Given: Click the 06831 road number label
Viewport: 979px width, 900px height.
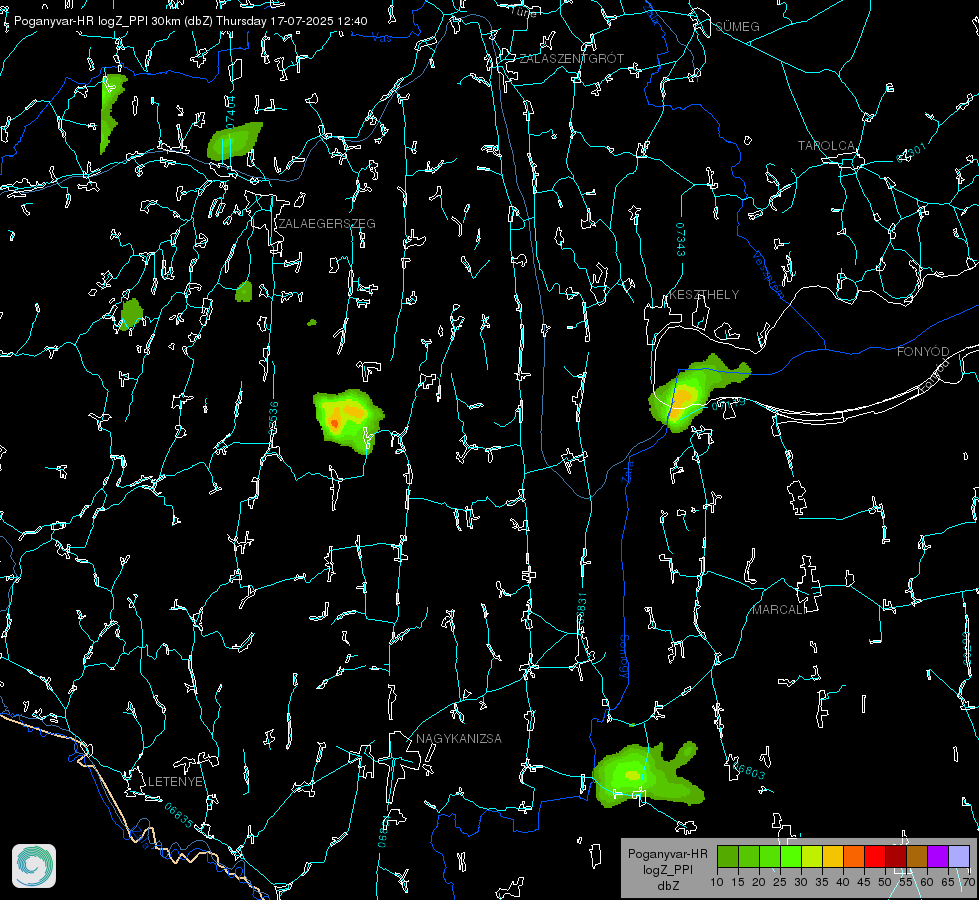Looking at the screenshot, I should tap(581, 609).
